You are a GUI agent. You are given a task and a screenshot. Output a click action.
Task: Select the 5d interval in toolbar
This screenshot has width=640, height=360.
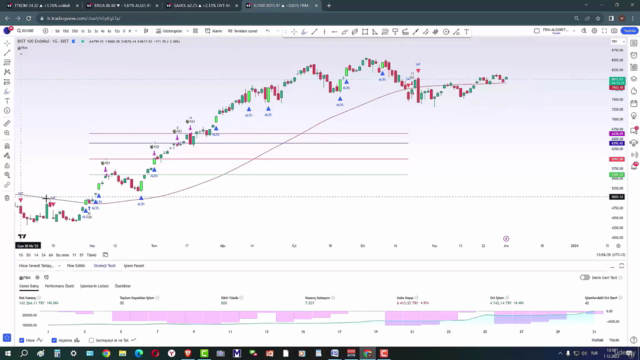click(58, 31)
